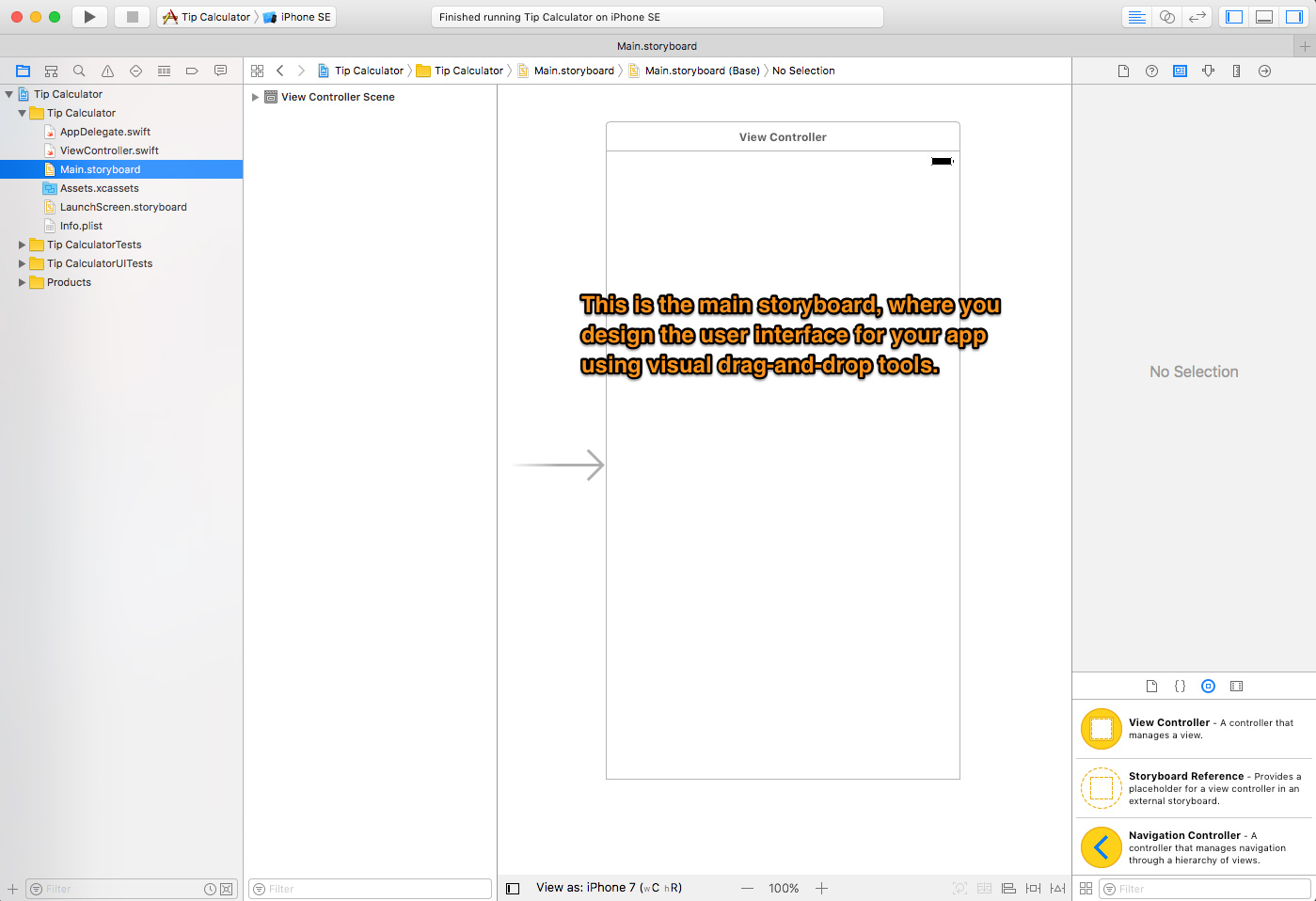Click the document outline Filter field
This screenshot has height=901, width=1316.
point(370,889)
